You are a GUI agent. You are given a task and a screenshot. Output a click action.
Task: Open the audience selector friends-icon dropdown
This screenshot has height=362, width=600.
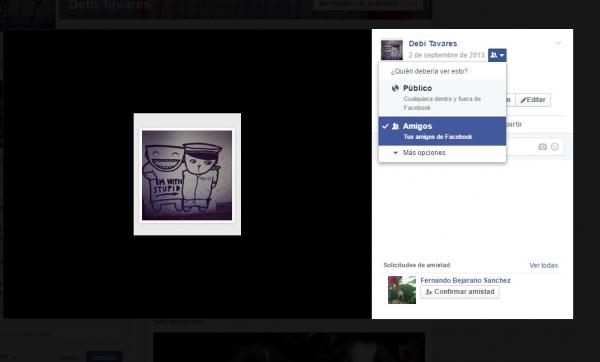coord(497,55)
